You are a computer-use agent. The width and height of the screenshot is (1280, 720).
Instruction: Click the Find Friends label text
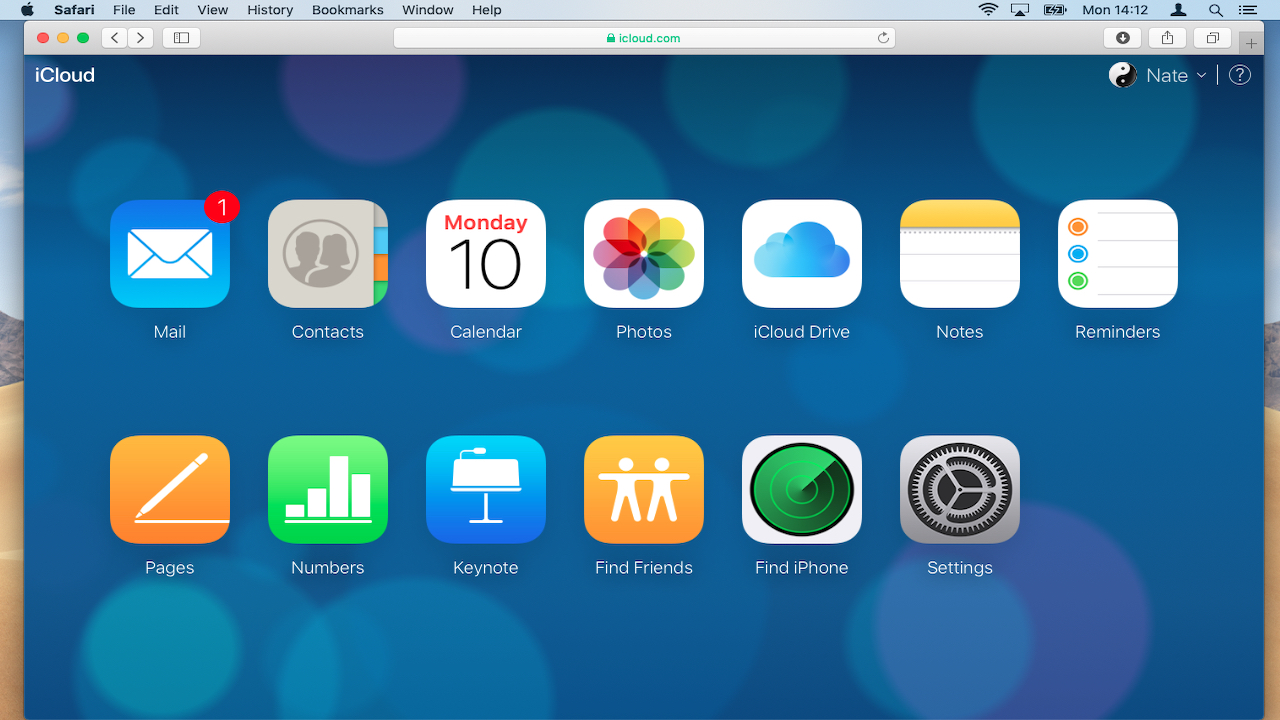click(x=644, y=568)
